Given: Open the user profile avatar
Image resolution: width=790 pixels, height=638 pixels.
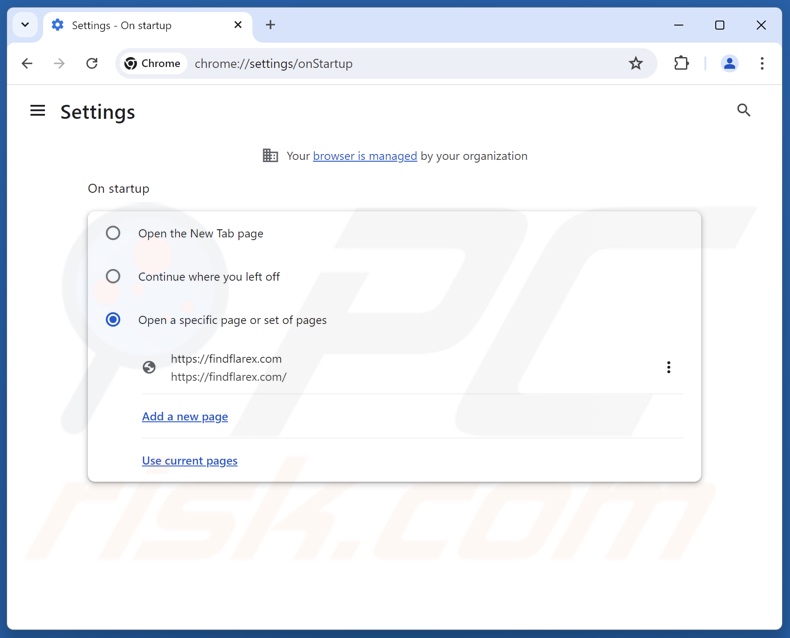Looking at the screenshot, I should click(729, 63).
